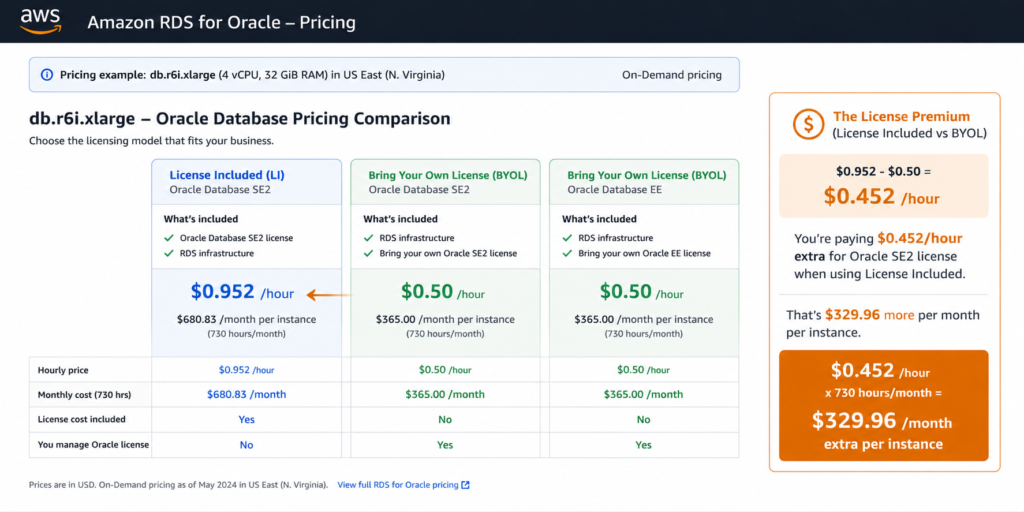
Task: Click The License Premium heading
Action: click(901, 117)
